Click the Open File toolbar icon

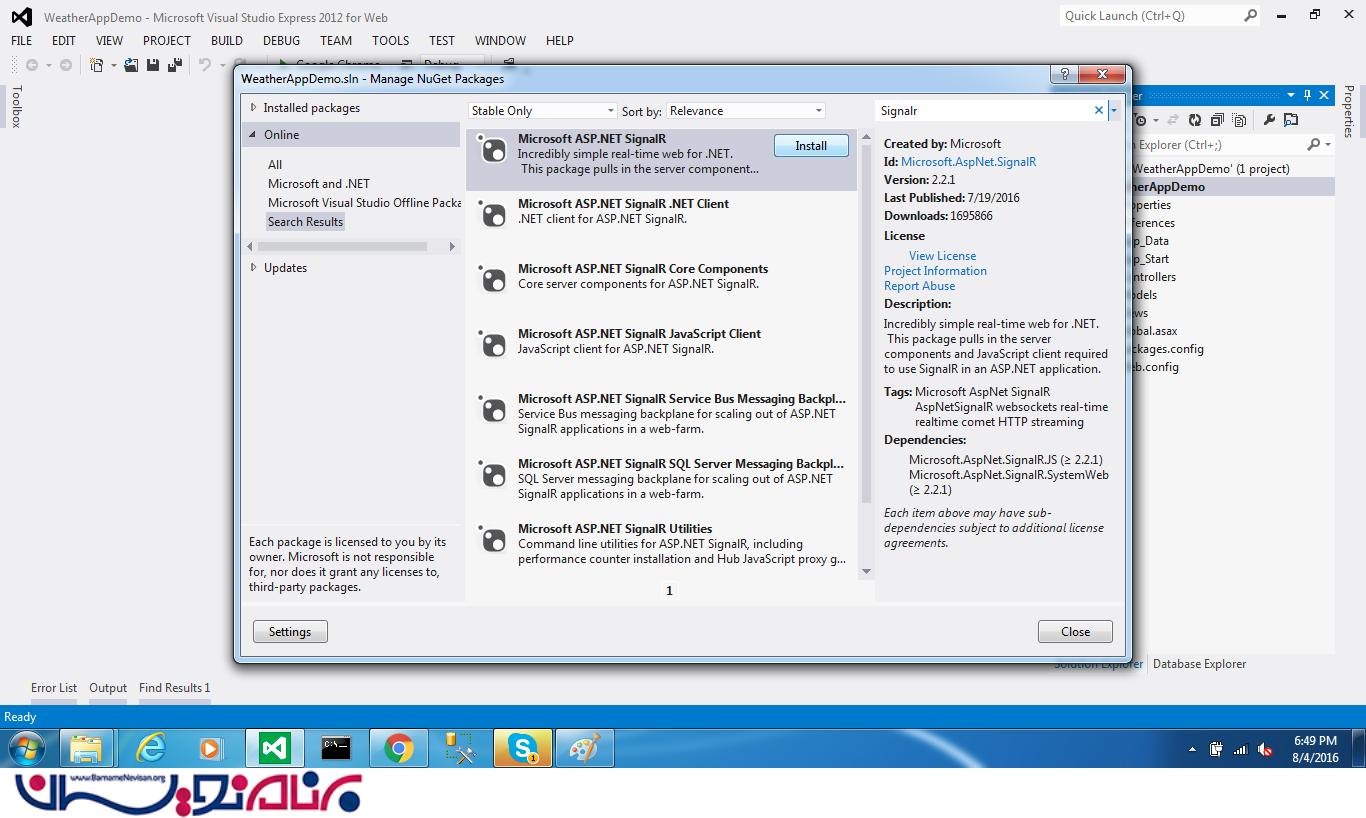[x=132, y=65]
